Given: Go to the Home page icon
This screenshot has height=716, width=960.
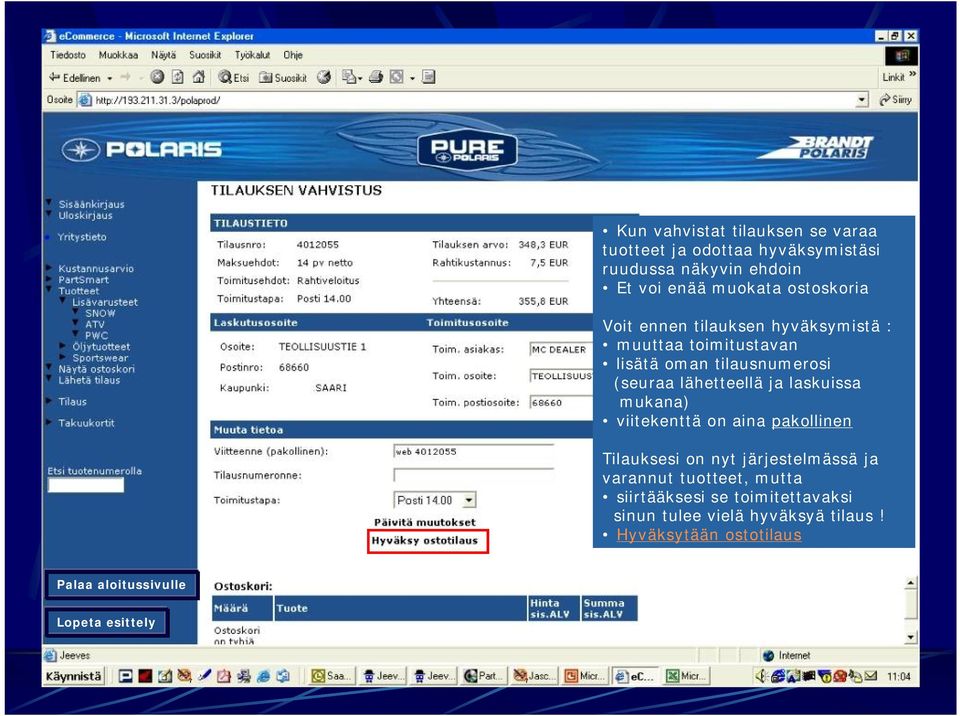Looking at the screenshot, I should (x=198, y=77).
